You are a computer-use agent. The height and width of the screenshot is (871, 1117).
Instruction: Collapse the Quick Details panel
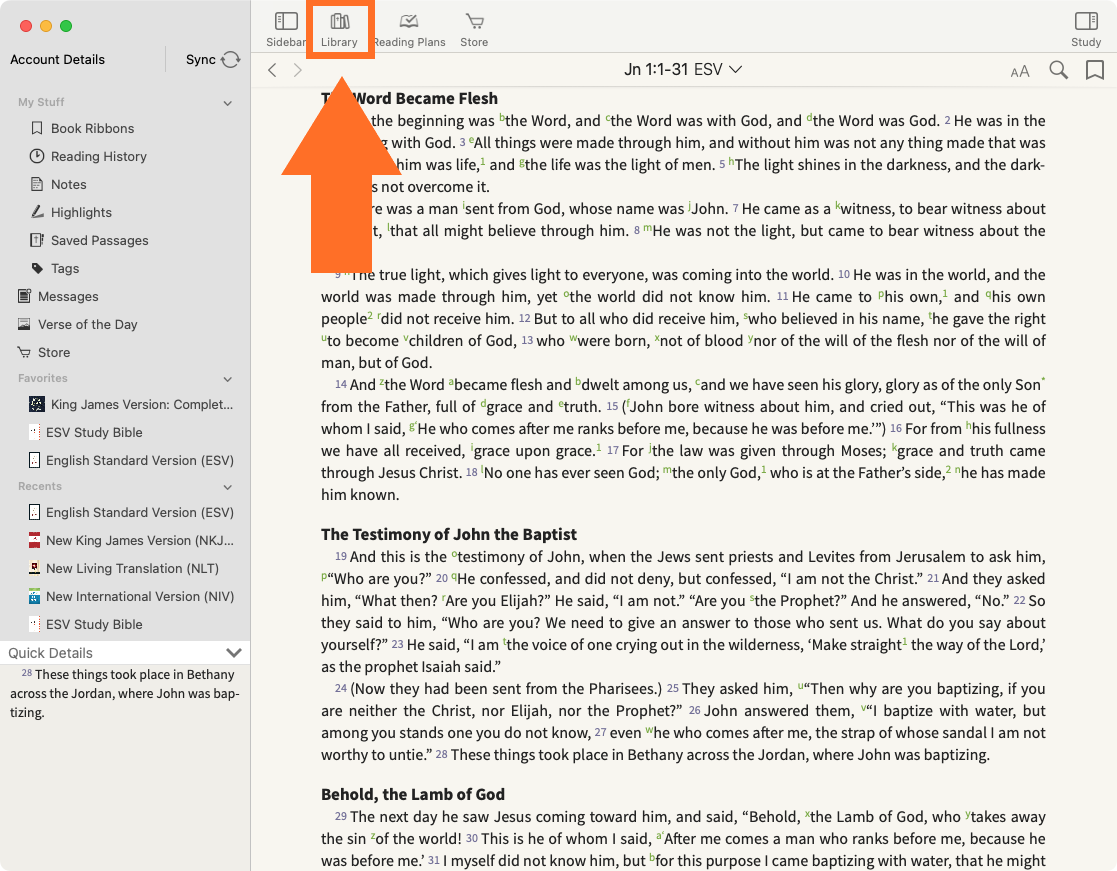[x=234, y=652]
